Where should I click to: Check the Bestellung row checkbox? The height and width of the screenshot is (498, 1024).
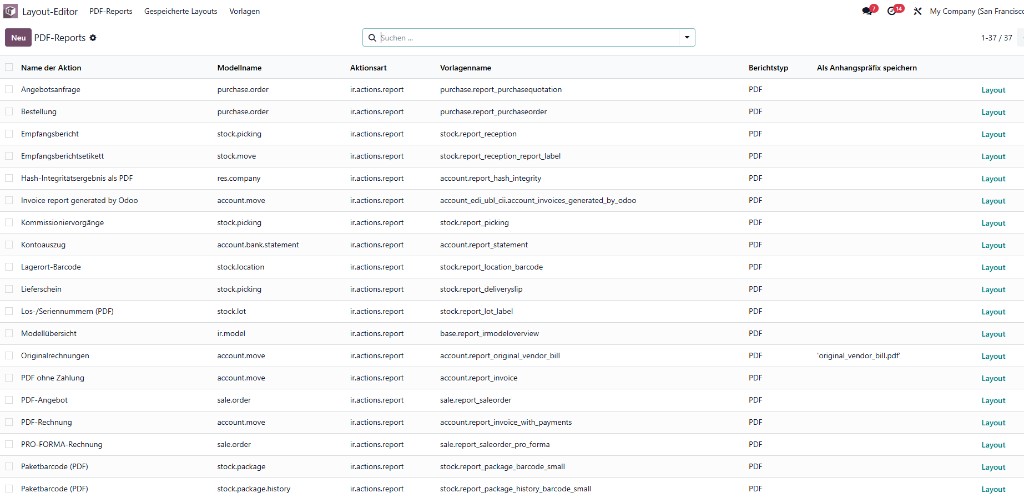(9, 112)
